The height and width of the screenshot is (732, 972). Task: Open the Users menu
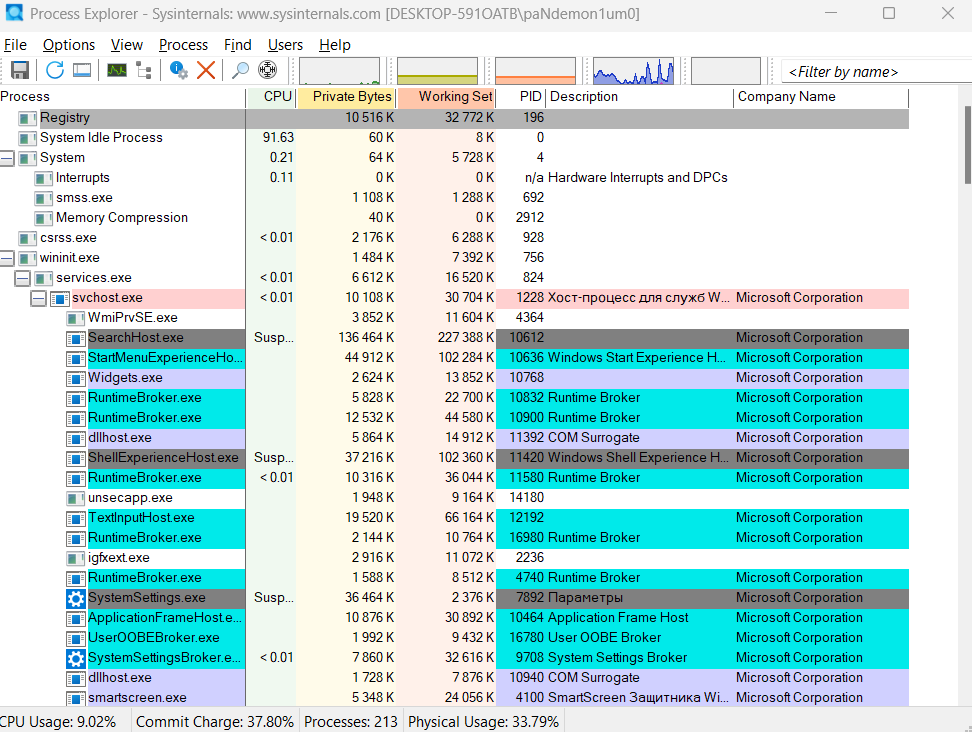click(285, 45)
